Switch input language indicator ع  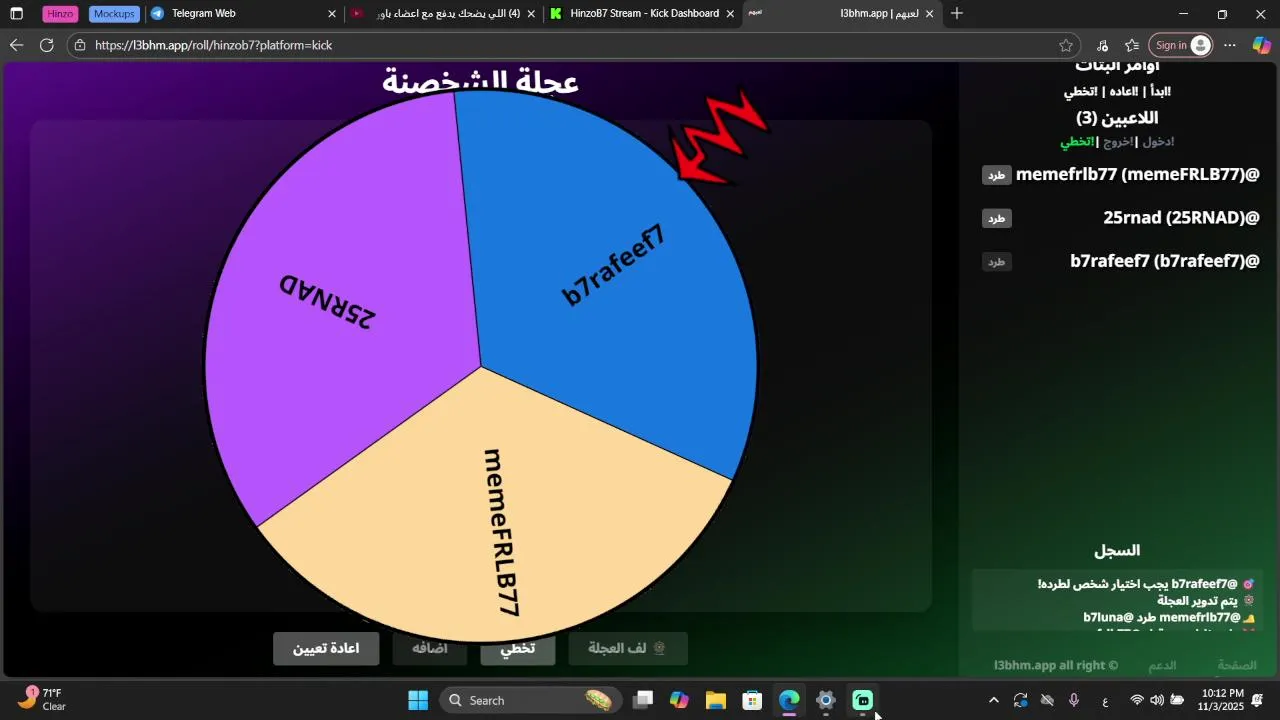click(x=1105, y=700)
